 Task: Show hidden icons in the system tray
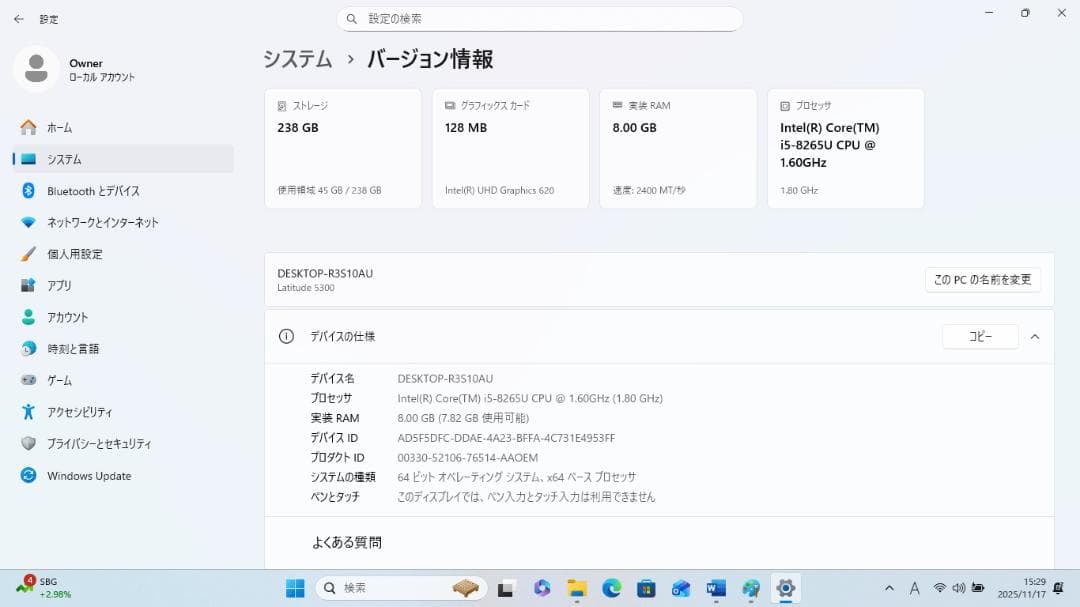pyautogui.click(x=888, y=588)
